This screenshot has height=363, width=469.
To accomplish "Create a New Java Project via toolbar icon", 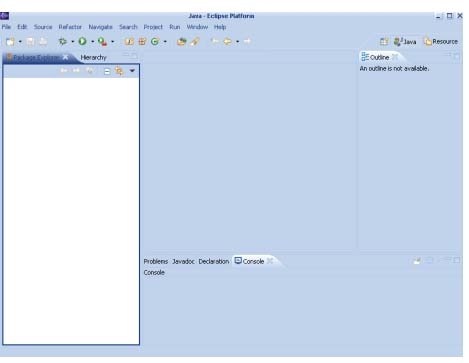I will [129, 41].
